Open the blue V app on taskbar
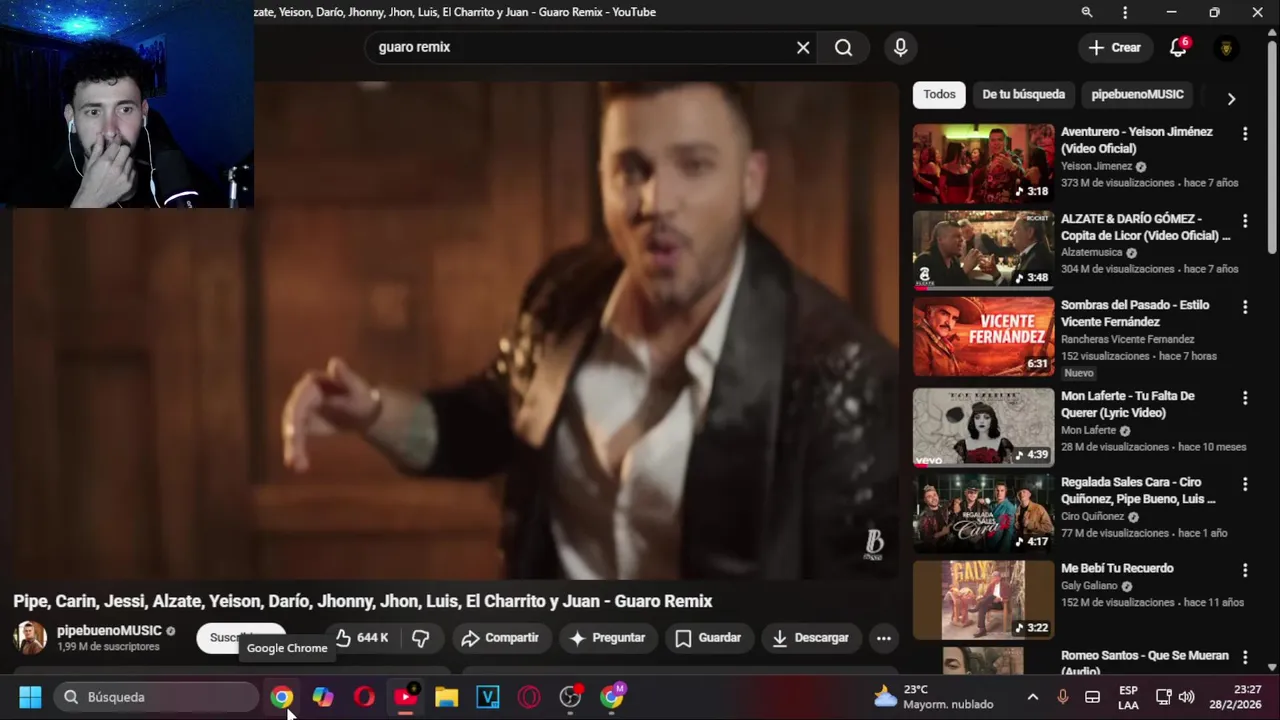The width and height of the screenshot is (1280, 720). (x=488, y=697)
